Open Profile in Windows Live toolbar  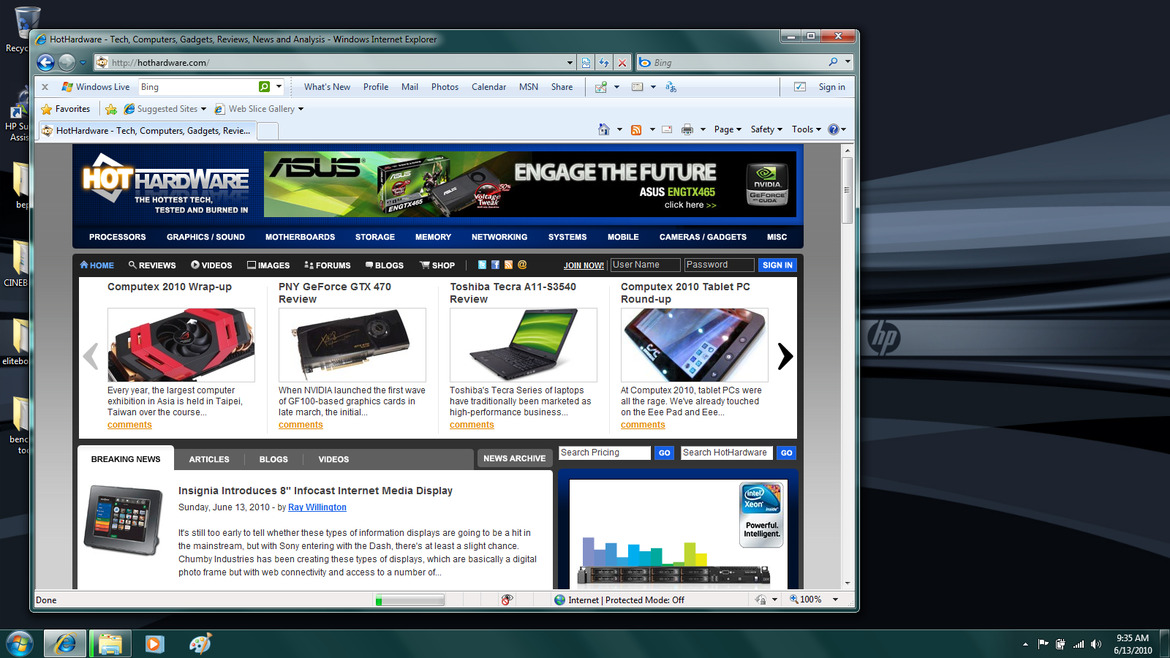click(x=375, y=87)
